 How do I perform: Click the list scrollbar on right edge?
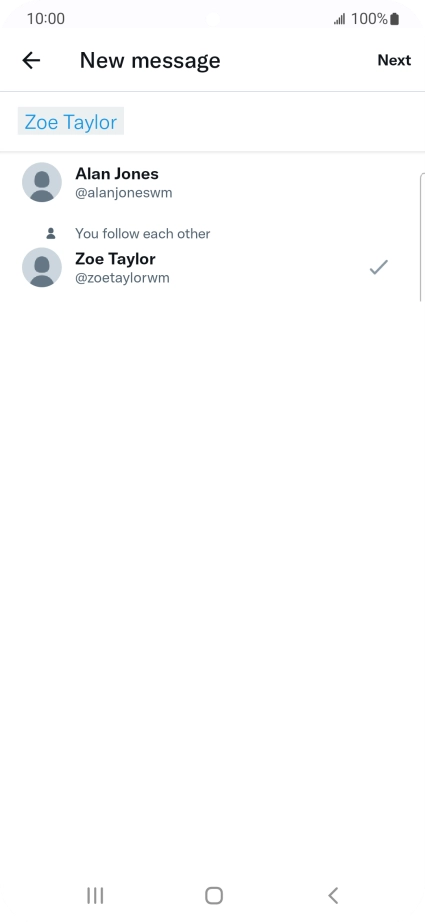tap(422, 237)
